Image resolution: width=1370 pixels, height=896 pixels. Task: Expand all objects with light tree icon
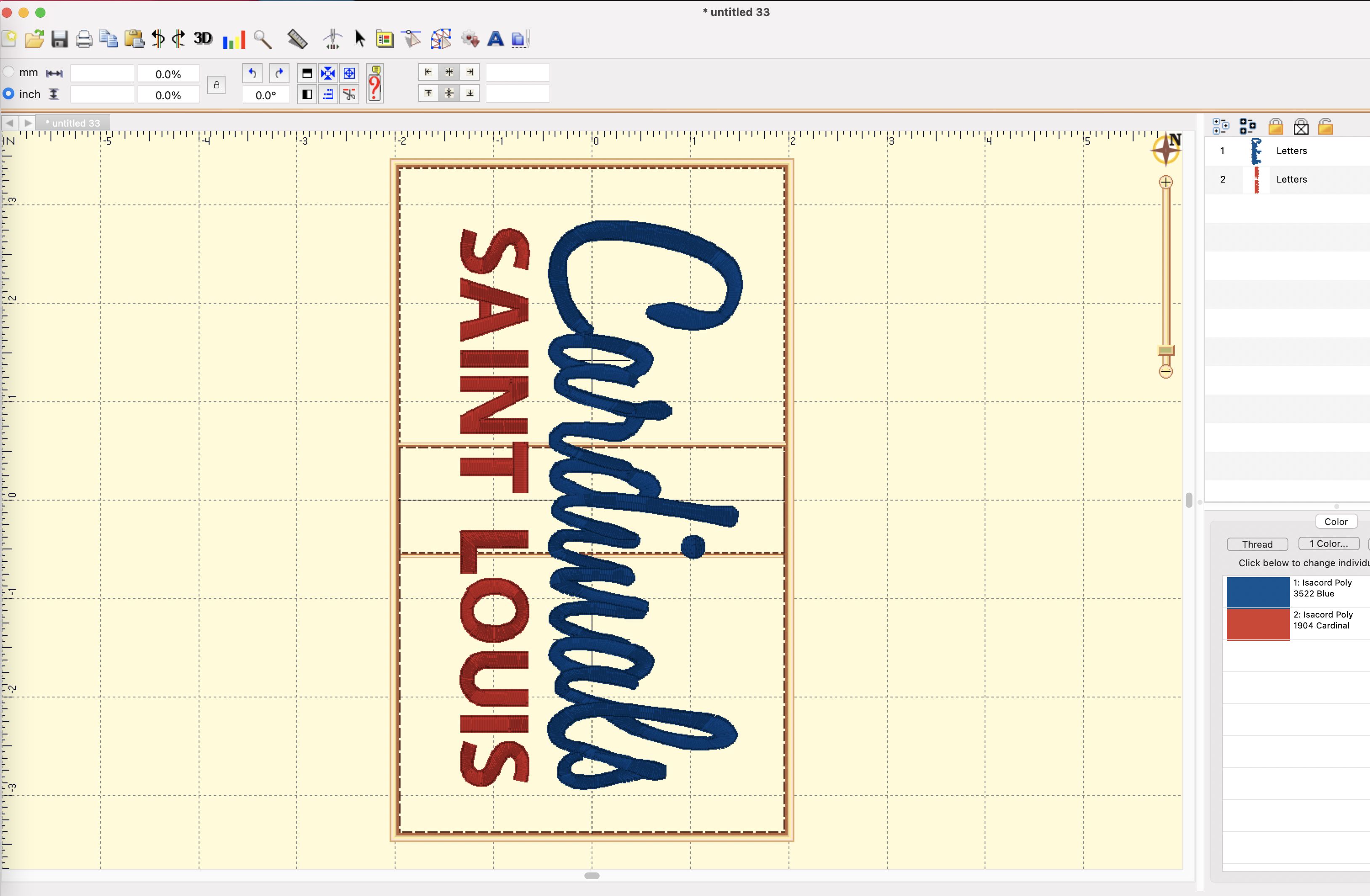pyautogui.click(x=1220, y=126)
